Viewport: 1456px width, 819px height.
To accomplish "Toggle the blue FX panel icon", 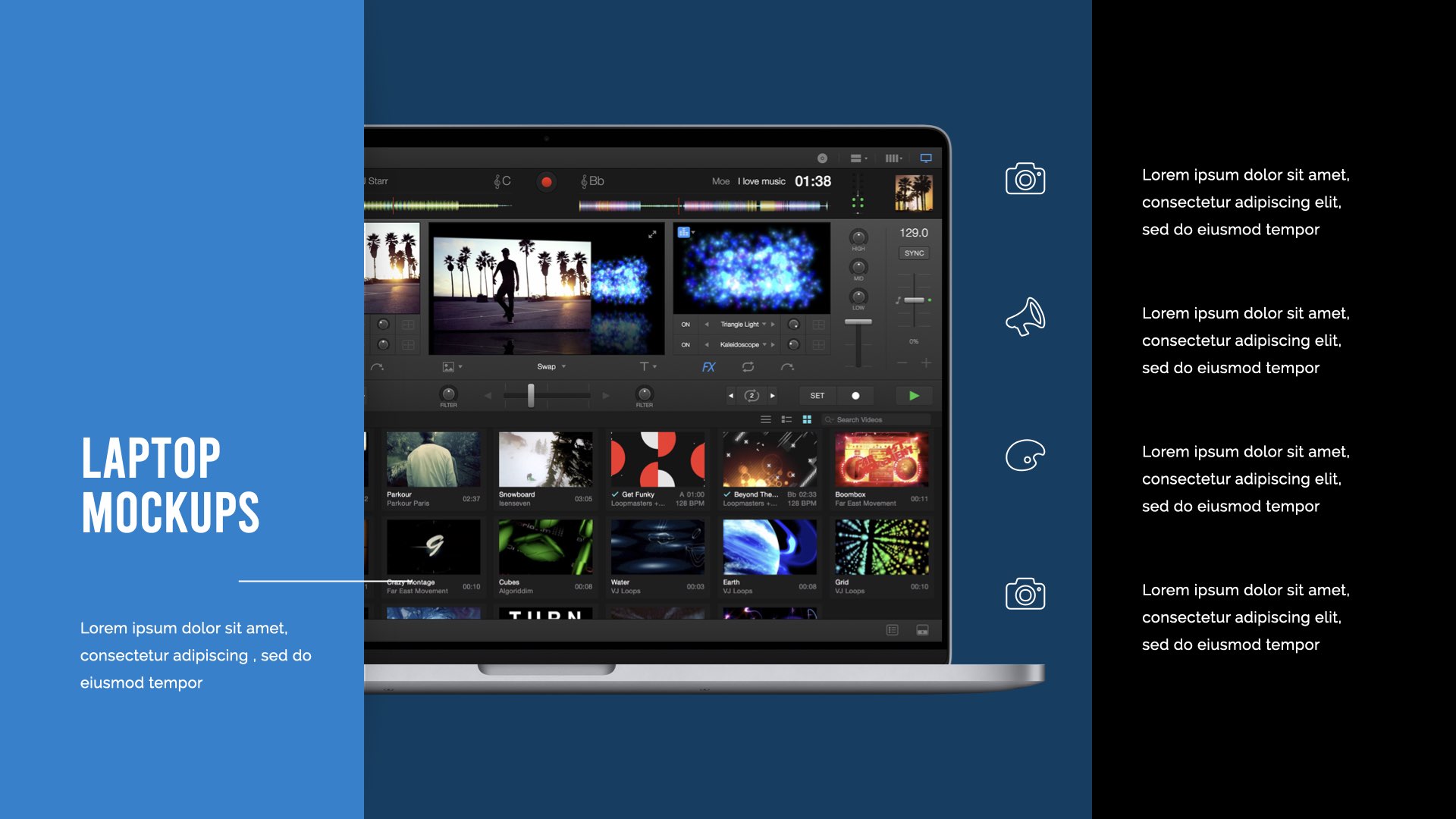I will (708, 367).
